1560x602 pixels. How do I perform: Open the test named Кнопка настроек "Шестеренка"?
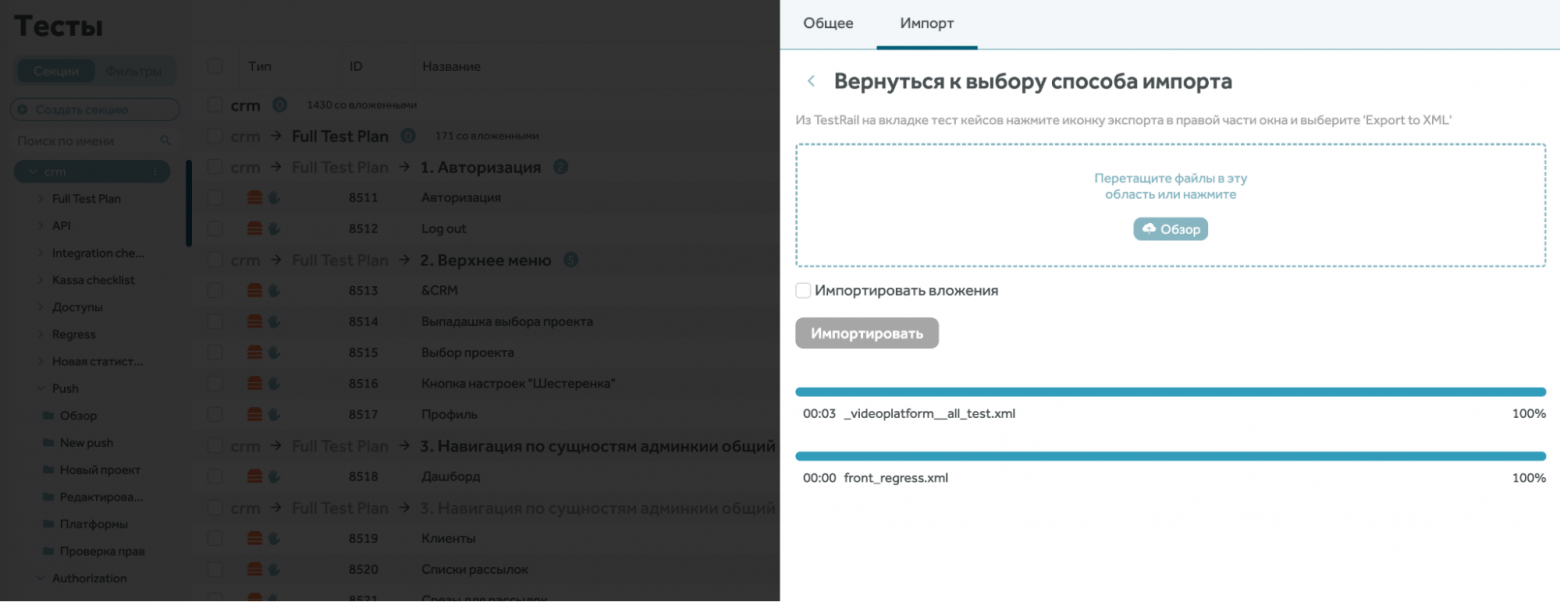click(x=519, y=384)
